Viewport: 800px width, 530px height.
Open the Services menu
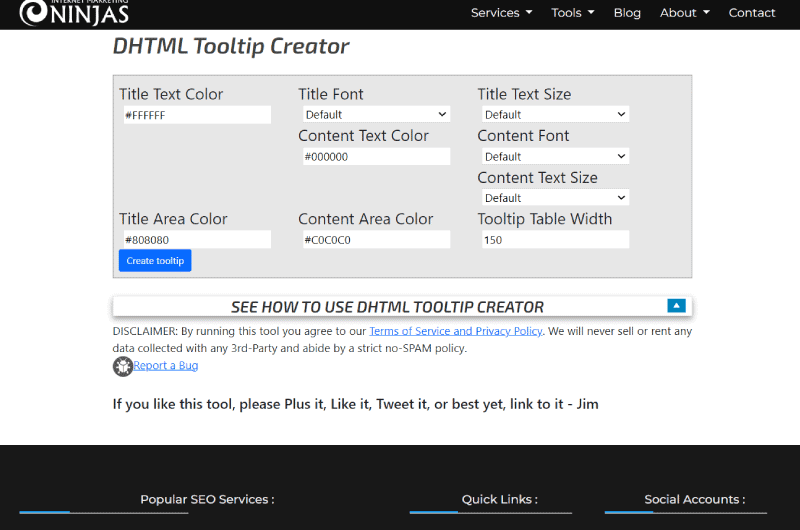pyautogui.click(x=501, y=13)
